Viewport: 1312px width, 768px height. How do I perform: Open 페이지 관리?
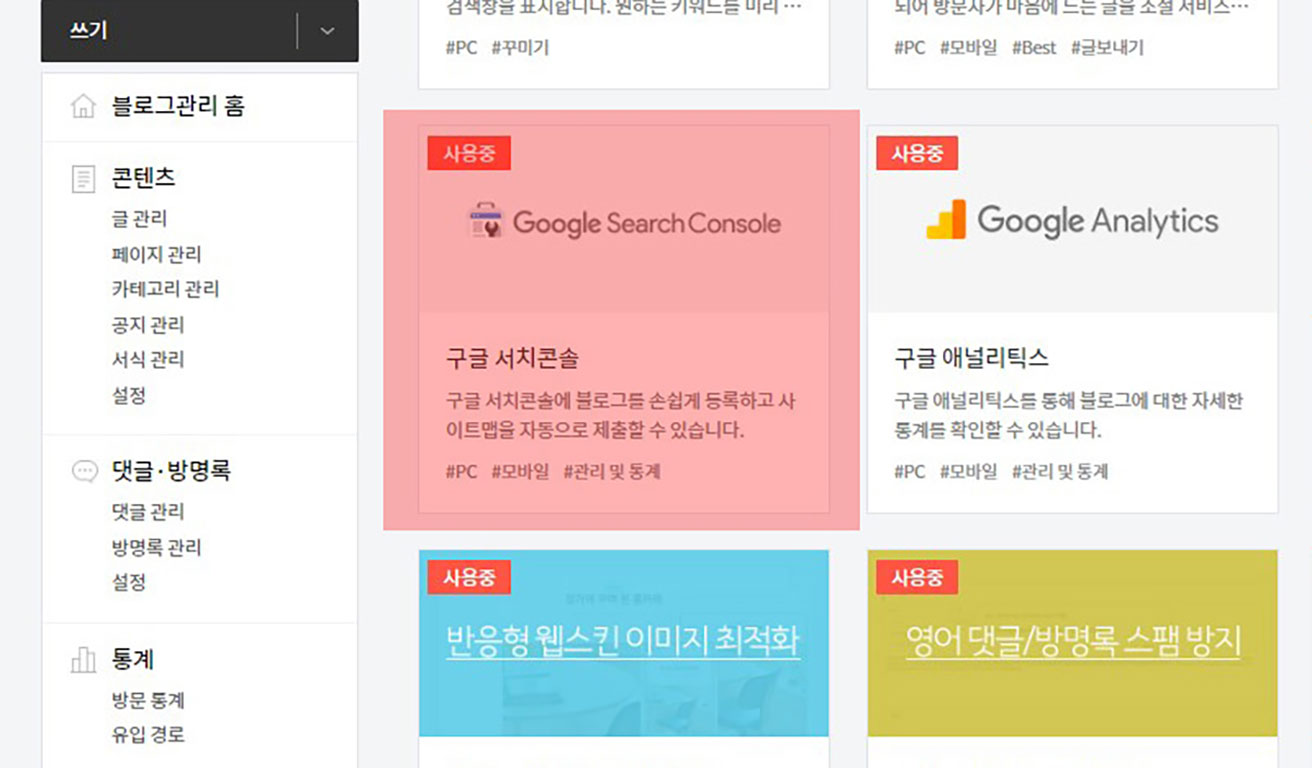click(x=156, y=254)
